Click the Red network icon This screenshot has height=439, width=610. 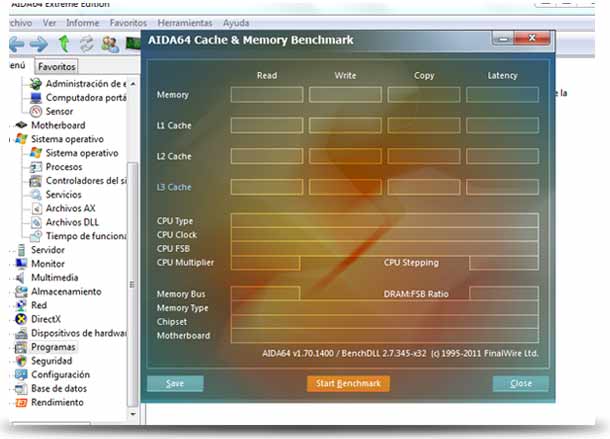[21, 306]
